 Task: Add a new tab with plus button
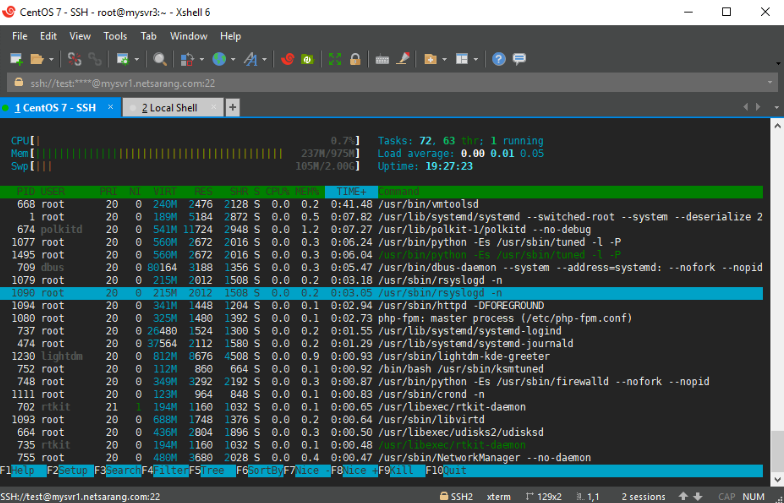point(232,108)
